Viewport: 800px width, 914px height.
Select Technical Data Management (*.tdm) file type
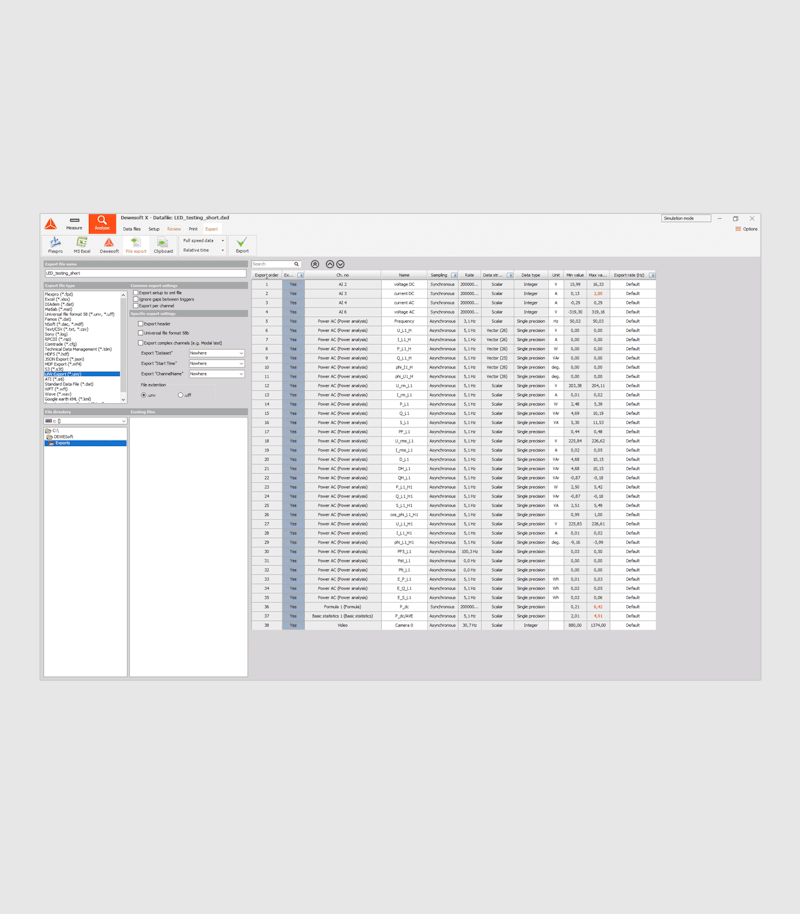click(78, 349)
